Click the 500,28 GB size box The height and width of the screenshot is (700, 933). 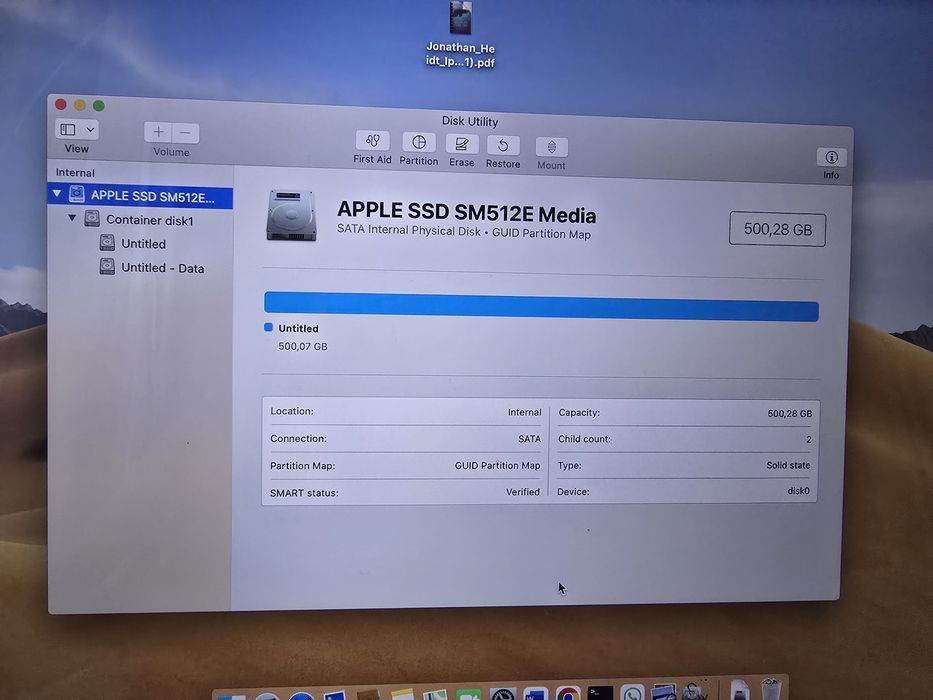pyautogui.click(x=777, y=229)
